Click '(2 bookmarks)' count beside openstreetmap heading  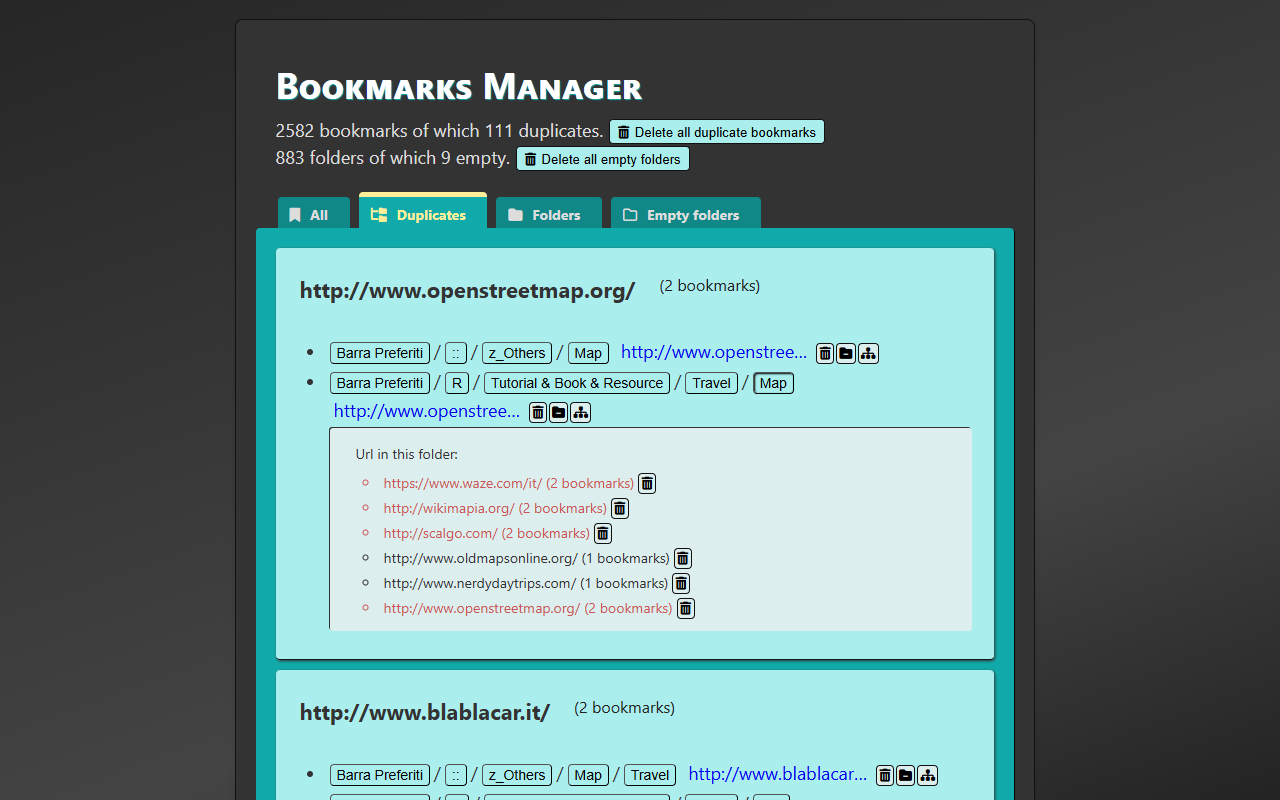(x=710, y=286)
